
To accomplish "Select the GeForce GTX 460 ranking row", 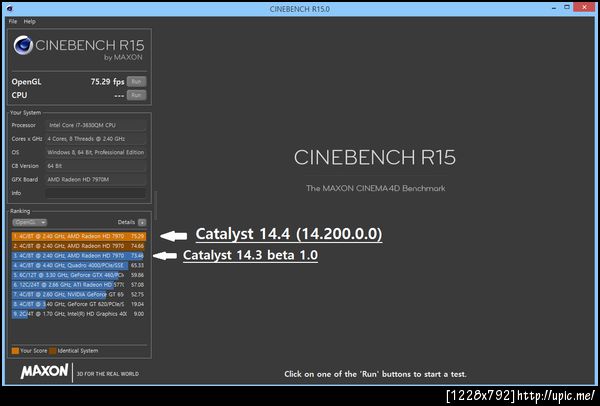I will pyautogui.click(x=78, y=275).
